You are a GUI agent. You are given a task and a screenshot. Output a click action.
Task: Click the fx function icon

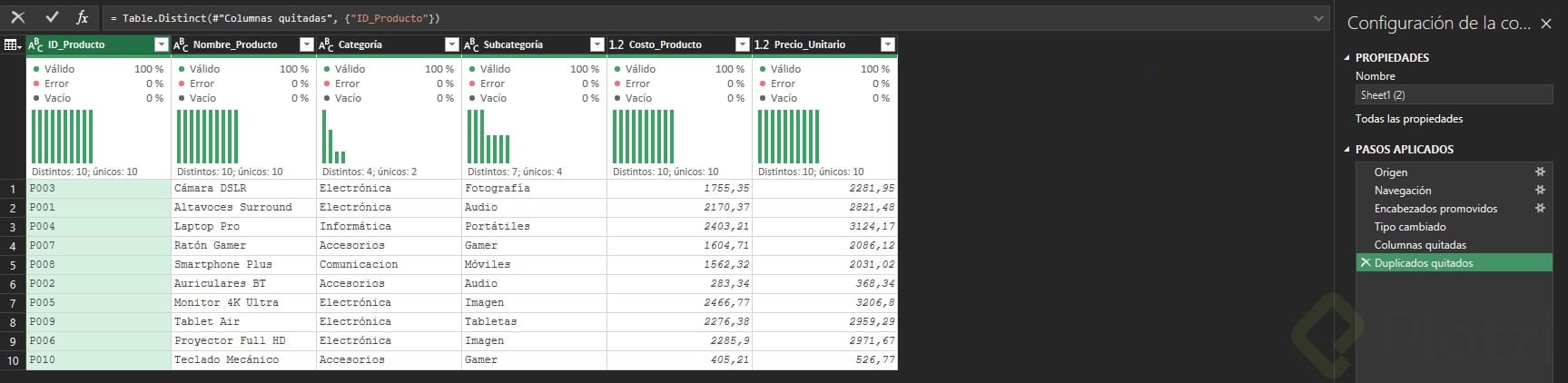click(x=83, y=17)
